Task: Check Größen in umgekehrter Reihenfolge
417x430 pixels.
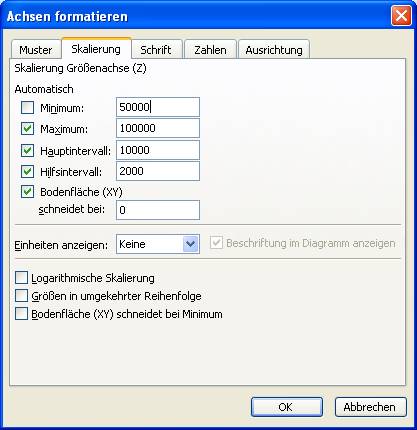Action: (21, 296)
